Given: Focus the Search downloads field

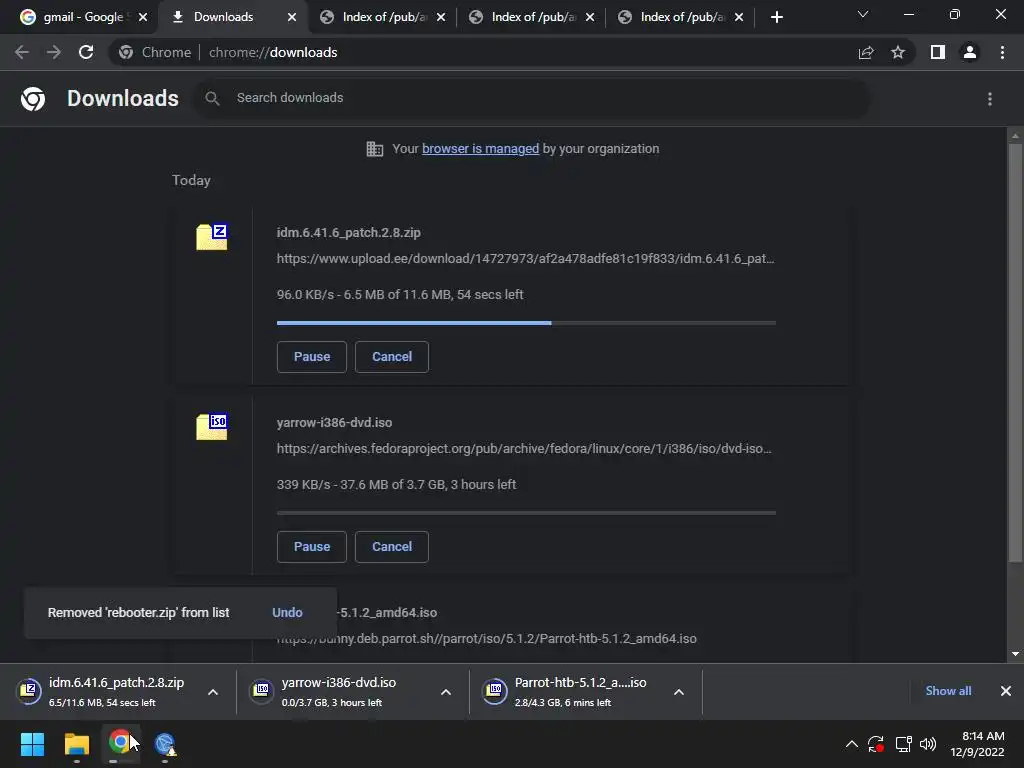Looking at the screenshot, I should coord(532,98).
